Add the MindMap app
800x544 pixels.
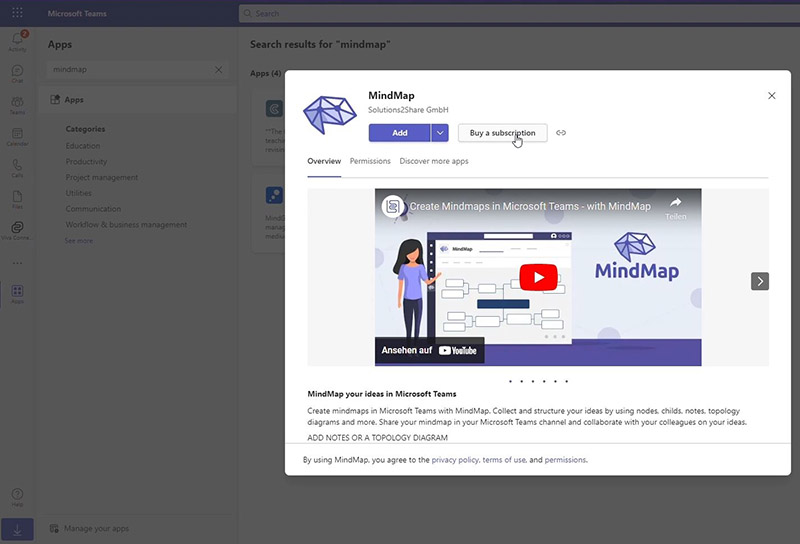[399, 133]
